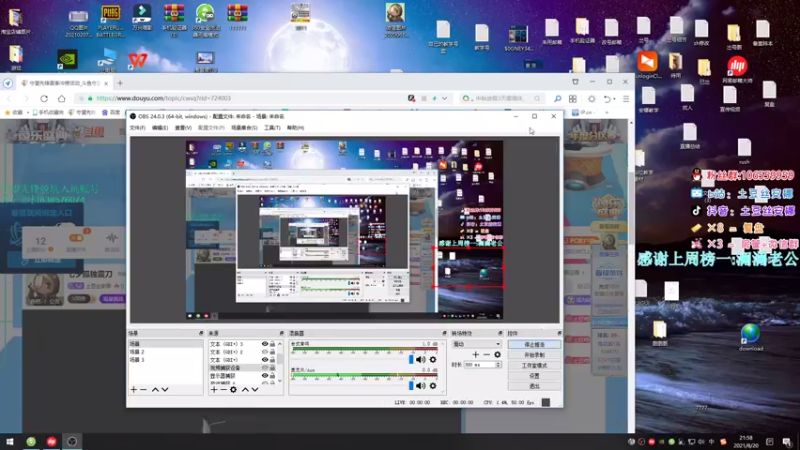Add a scene transition with the plus icon

476,355
